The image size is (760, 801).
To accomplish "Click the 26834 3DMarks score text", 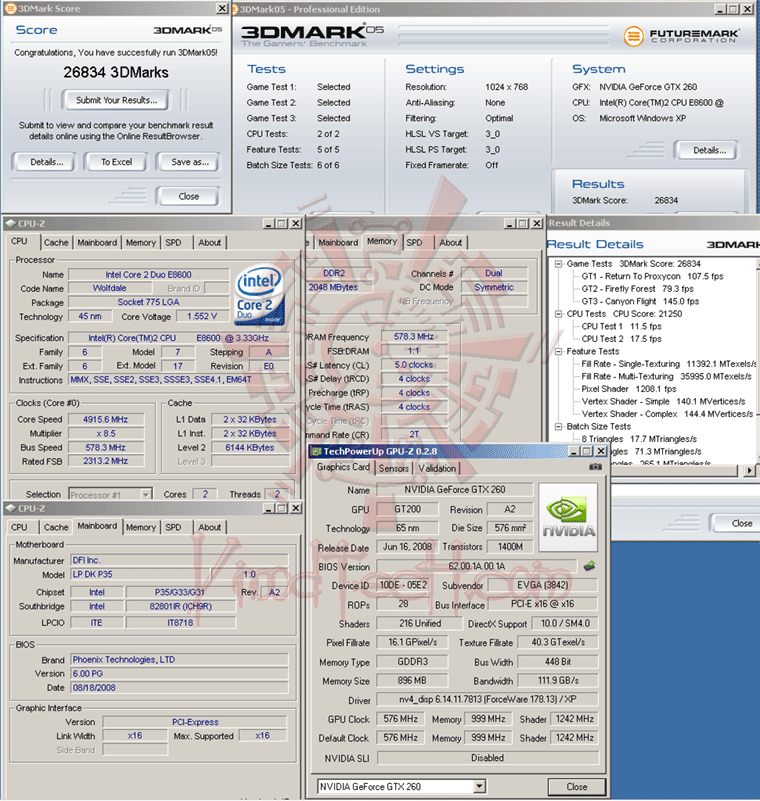I will coord(116,73).
